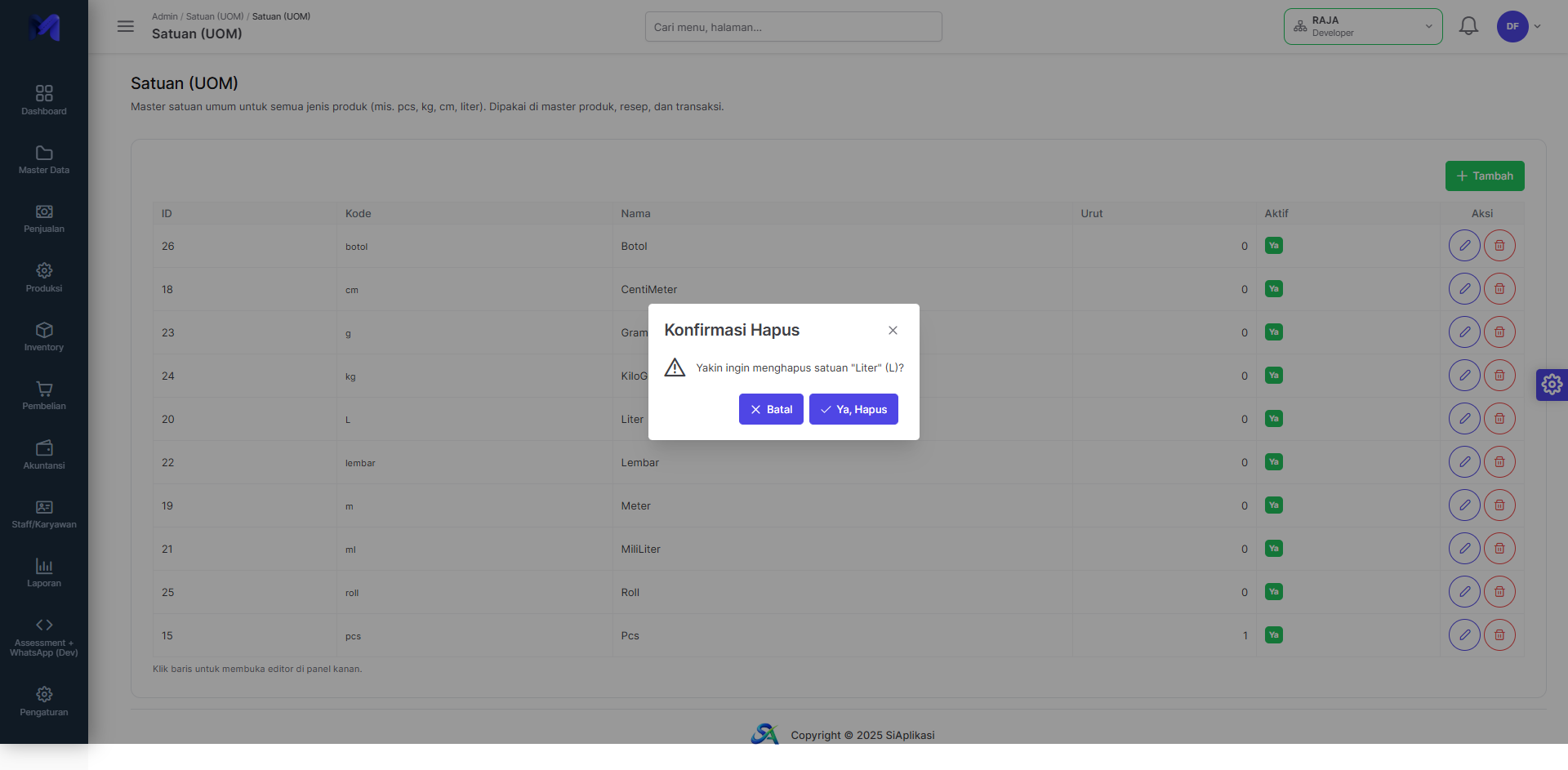Screen dimensions: 1568x770
Task: Delete the kg row (ID 24)
Action: coord(1499,376)
